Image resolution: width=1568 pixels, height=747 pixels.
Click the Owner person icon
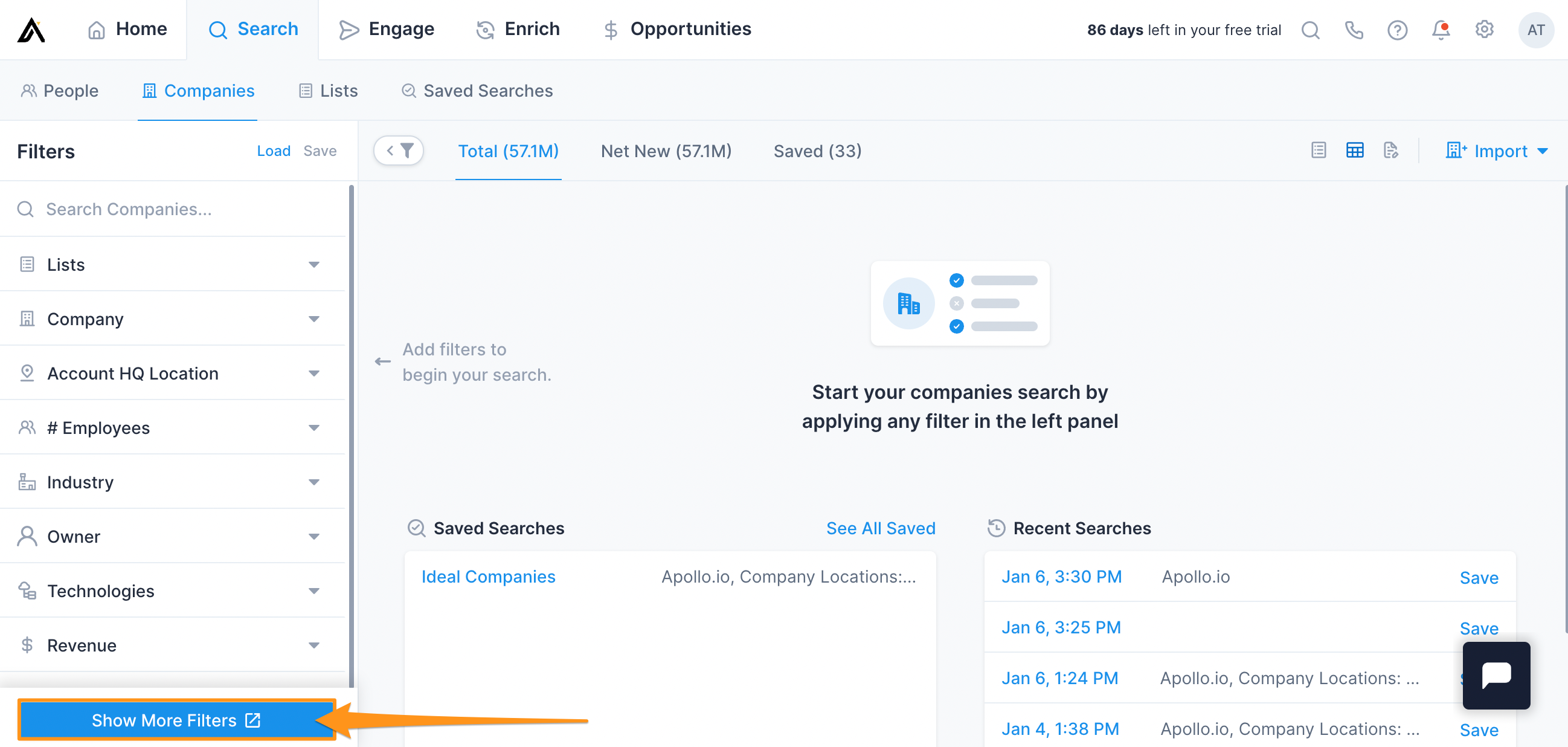27,536
